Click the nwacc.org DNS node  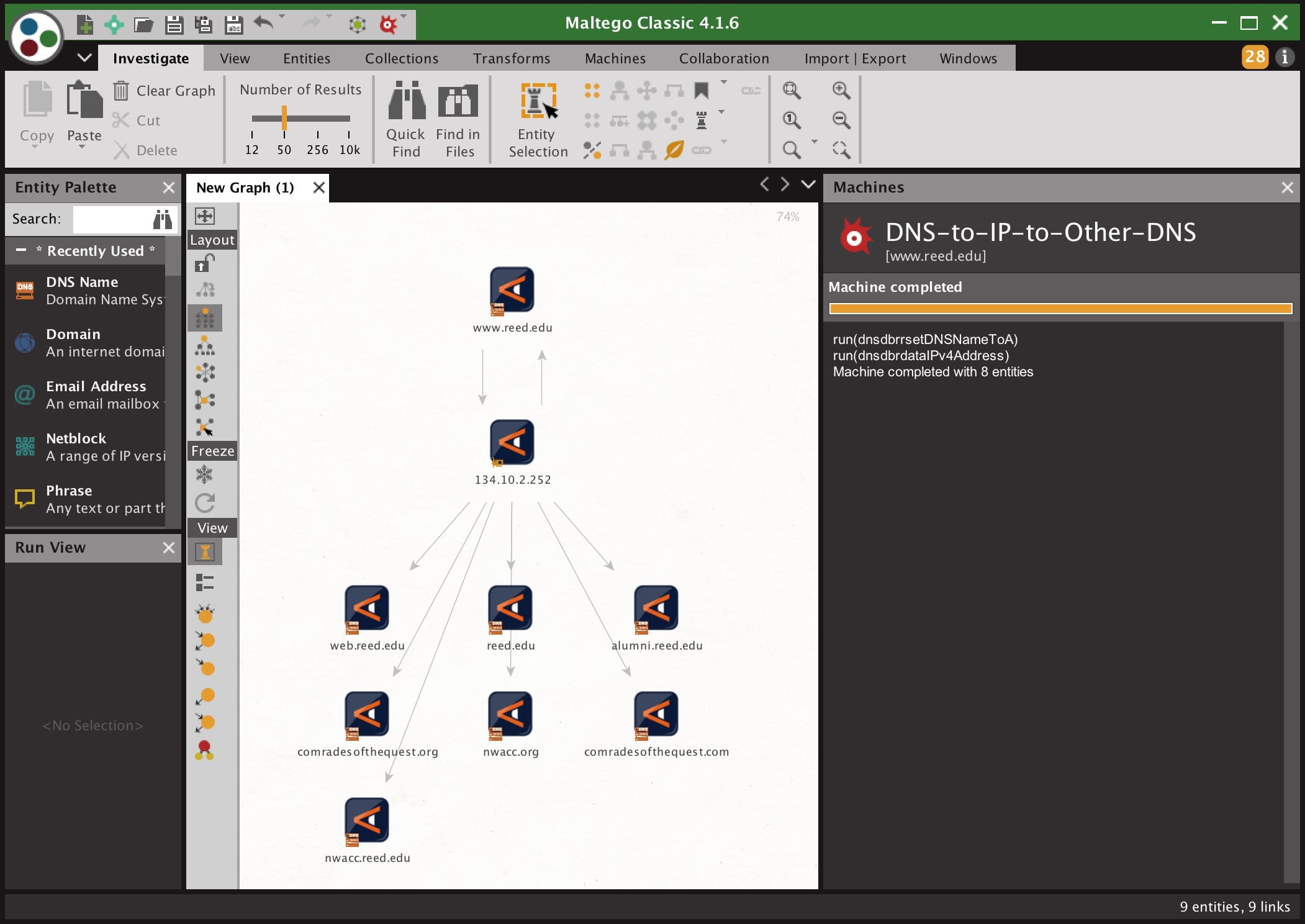[510, 716]
